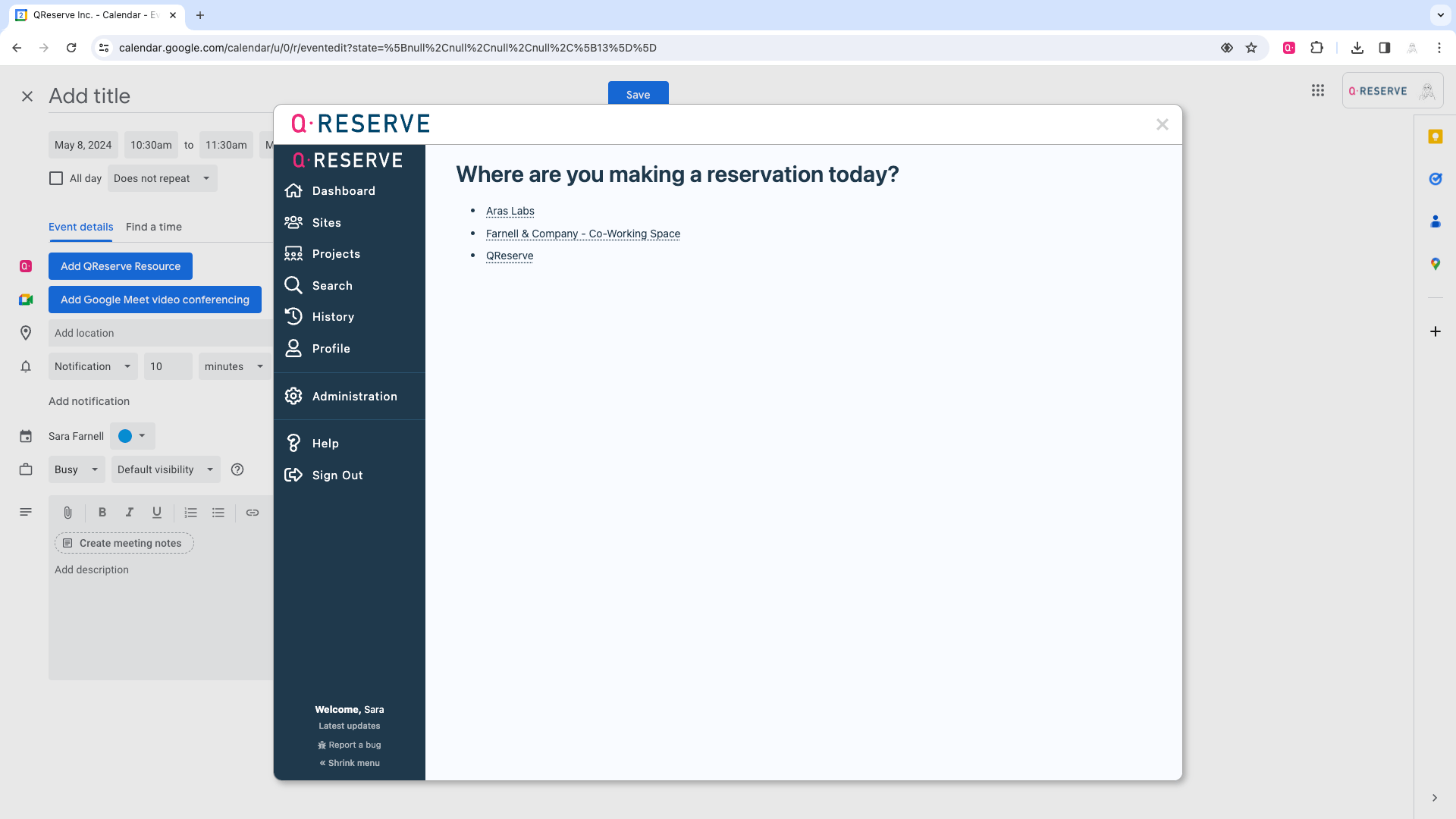The width and height of the screenshot is (1456, 819).
Task: Expand the Does not repeat dropdown
Action: pyautogui.click(x=162, y=179)
